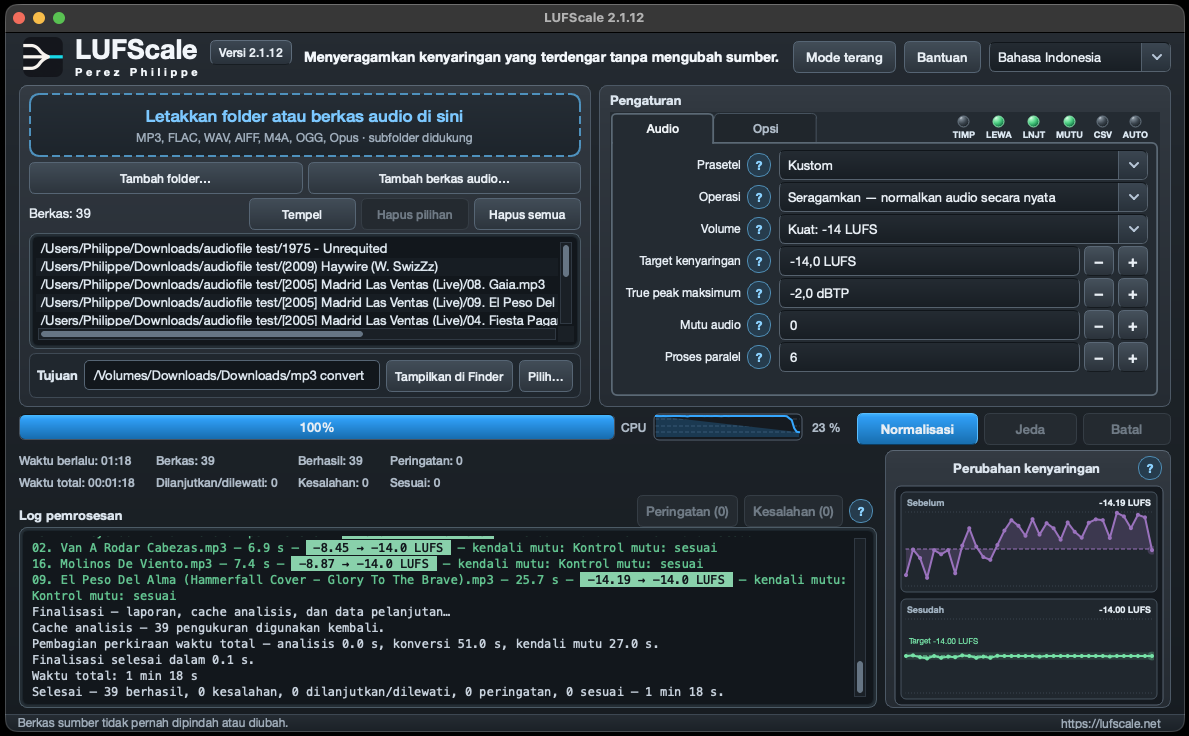1189x736 pixels.
Task: Open help for Prasetel setting
Action: [x=758, y=165]
